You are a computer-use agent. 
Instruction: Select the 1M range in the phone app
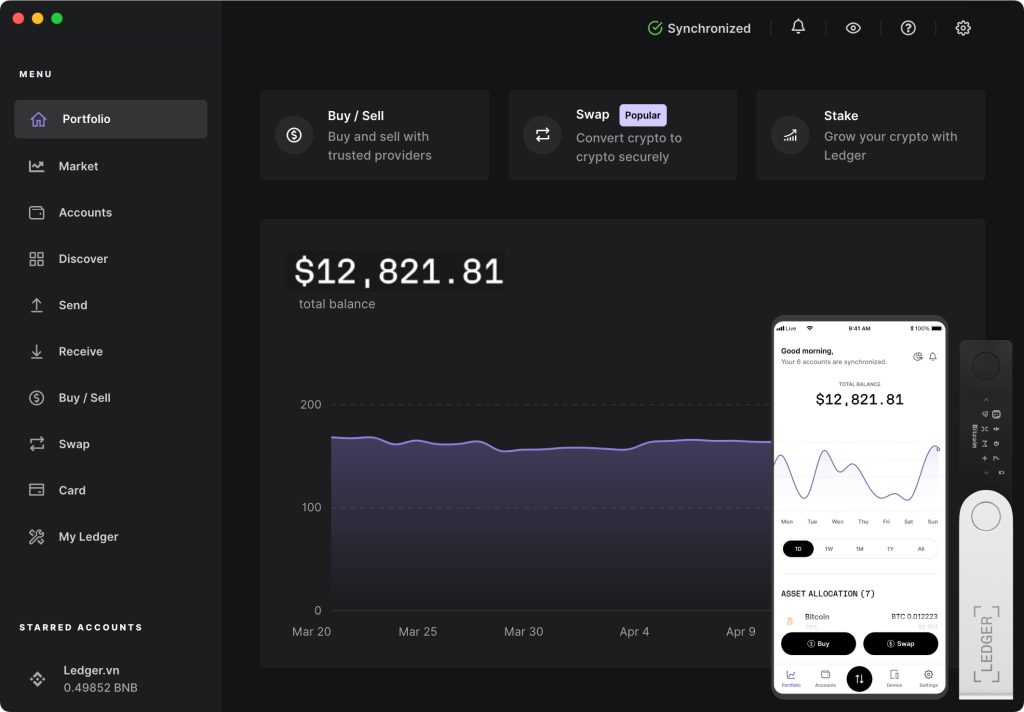click(859, 549)
